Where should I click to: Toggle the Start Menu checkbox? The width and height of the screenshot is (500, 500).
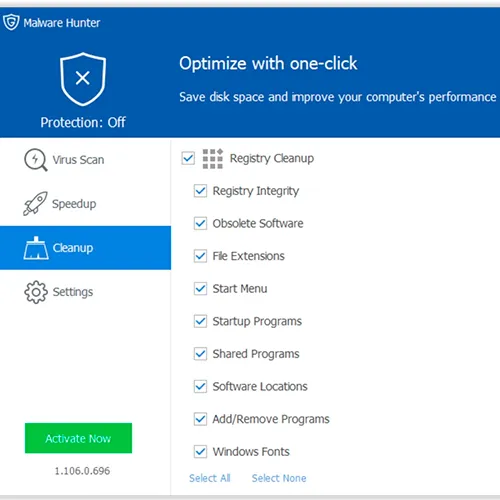coord(200,289)
